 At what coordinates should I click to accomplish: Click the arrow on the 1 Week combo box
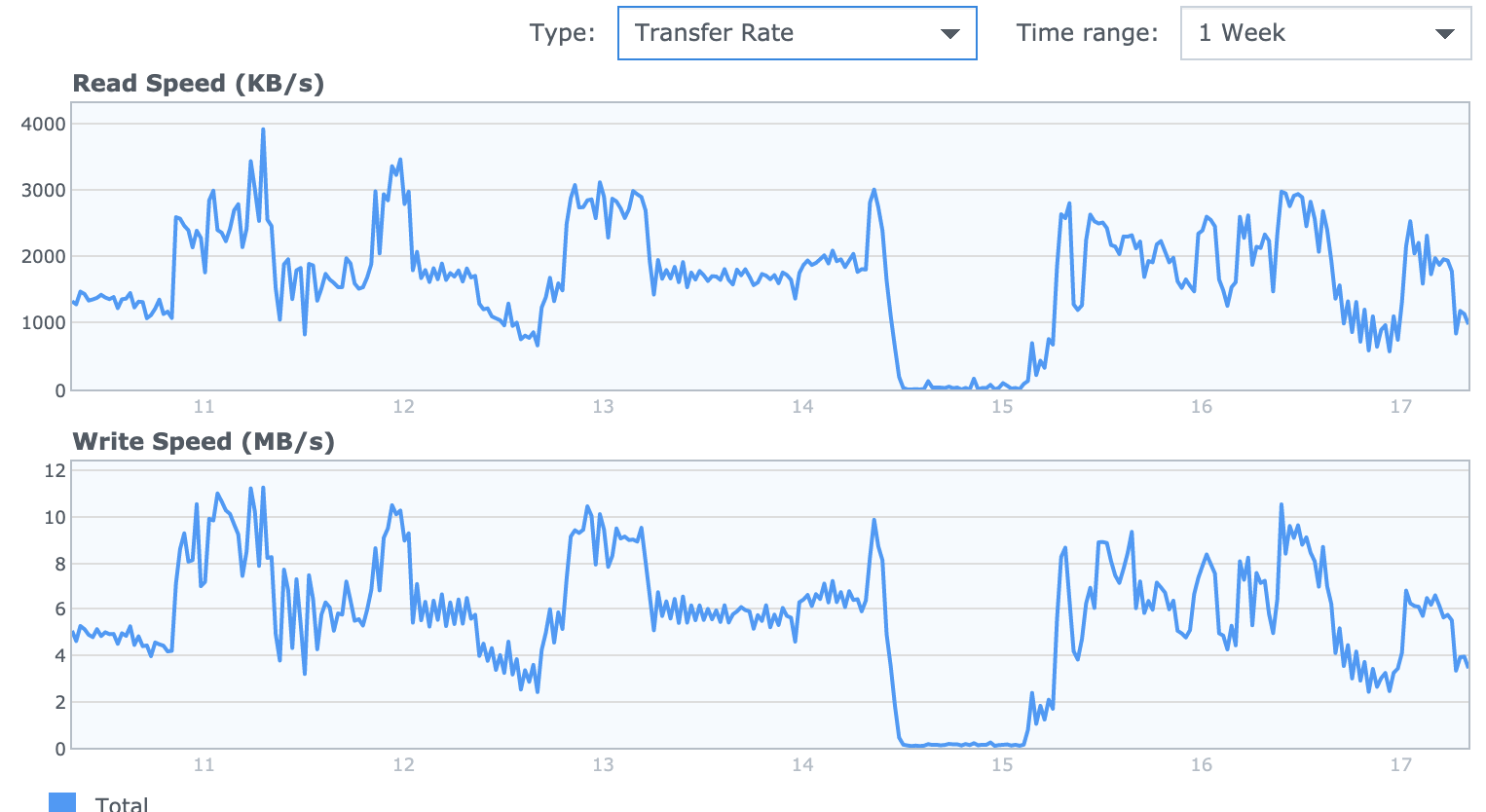coord(1445,34)
